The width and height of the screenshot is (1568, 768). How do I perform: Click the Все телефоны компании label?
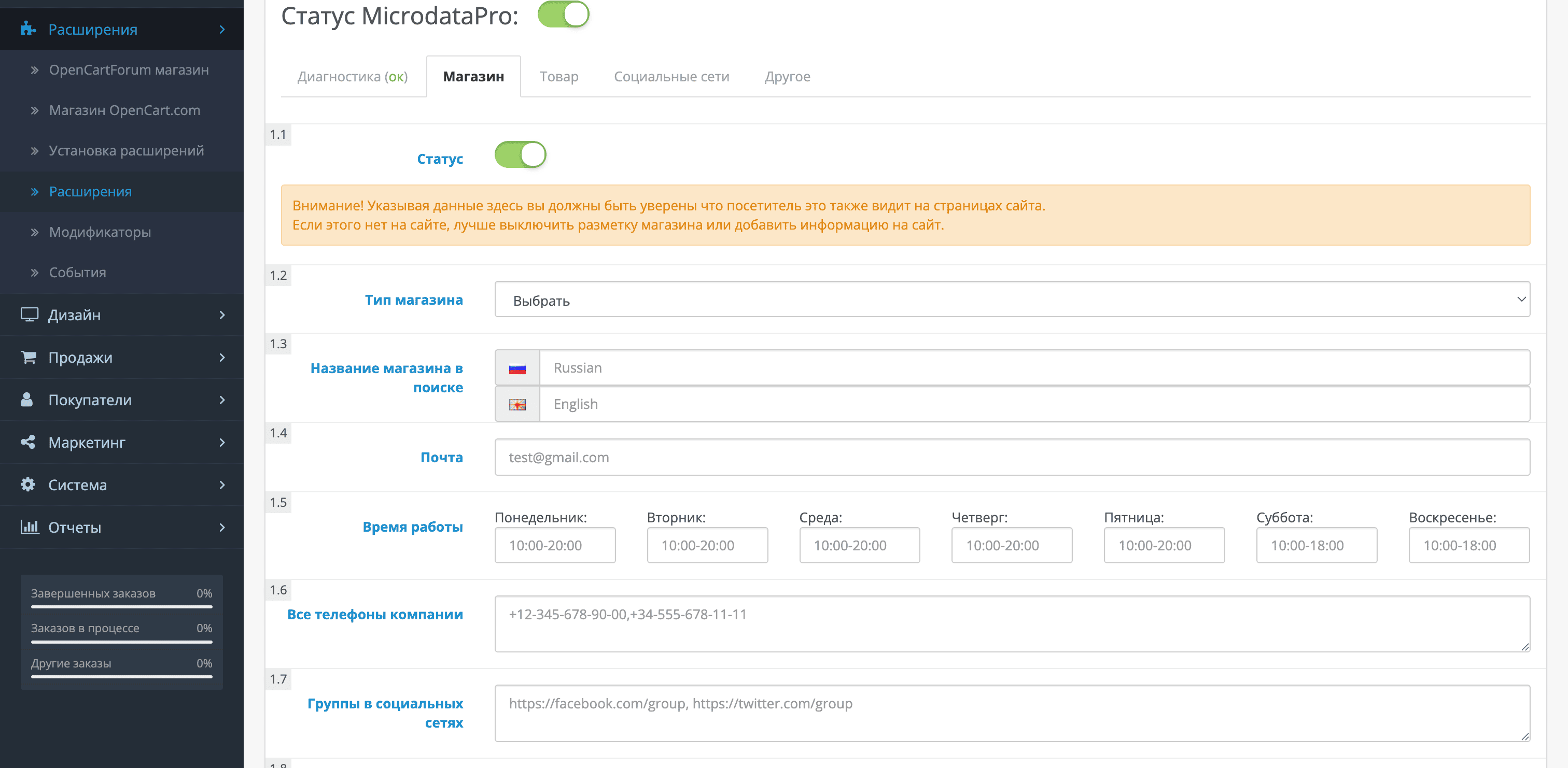click(x=375, y=615)
